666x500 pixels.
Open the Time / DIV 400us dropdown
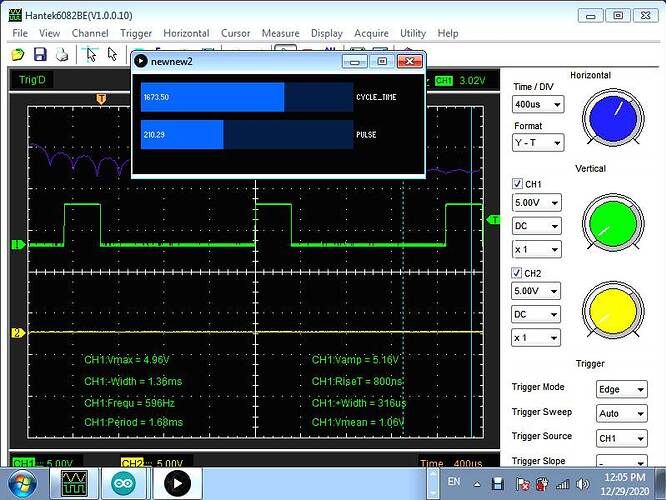coord(538,104)
